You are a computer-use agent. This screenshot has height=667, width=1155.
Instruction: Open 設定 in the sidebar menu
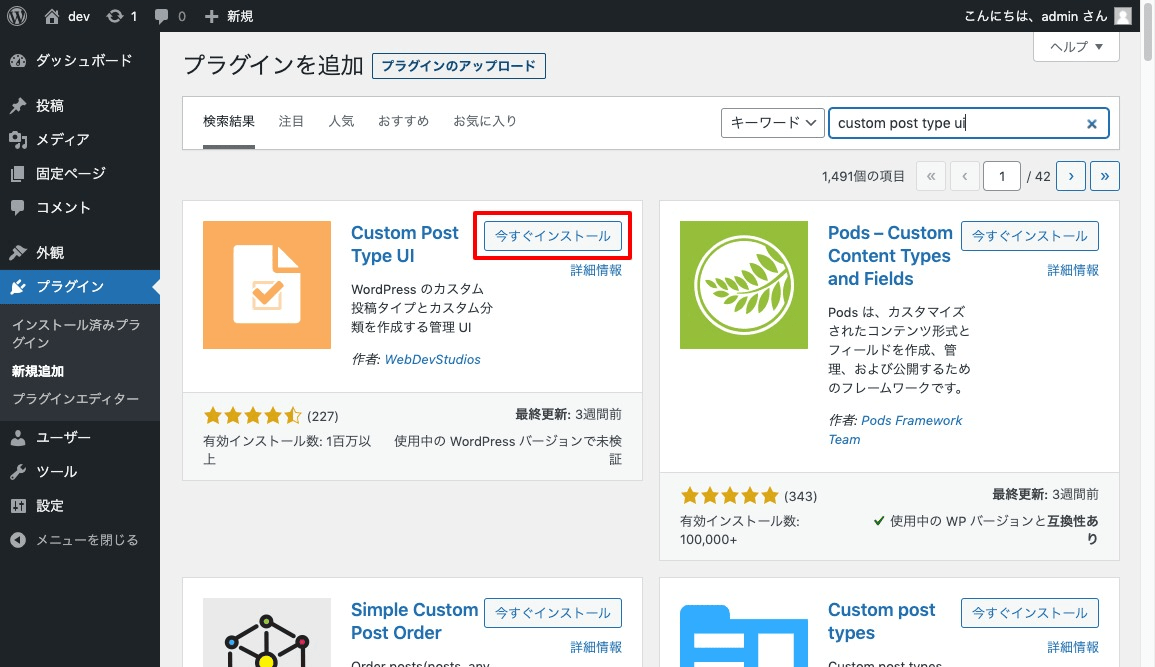[50, 506]
